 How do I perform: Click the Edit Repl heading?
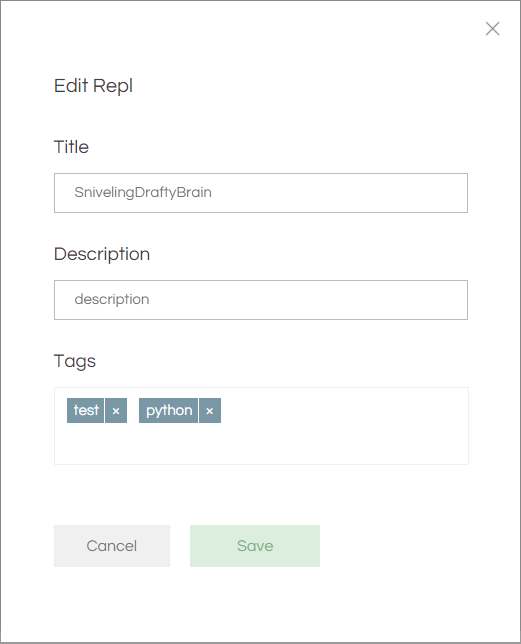point(93,86)
